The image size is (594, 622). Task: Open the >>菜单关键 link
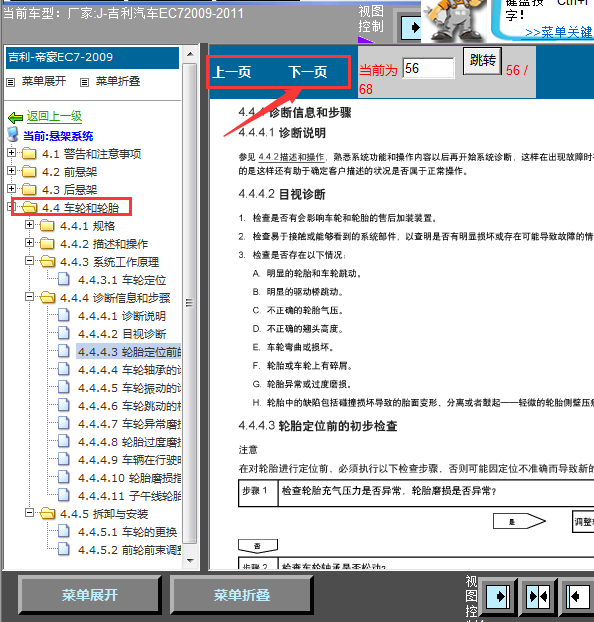tap(559, 32)
